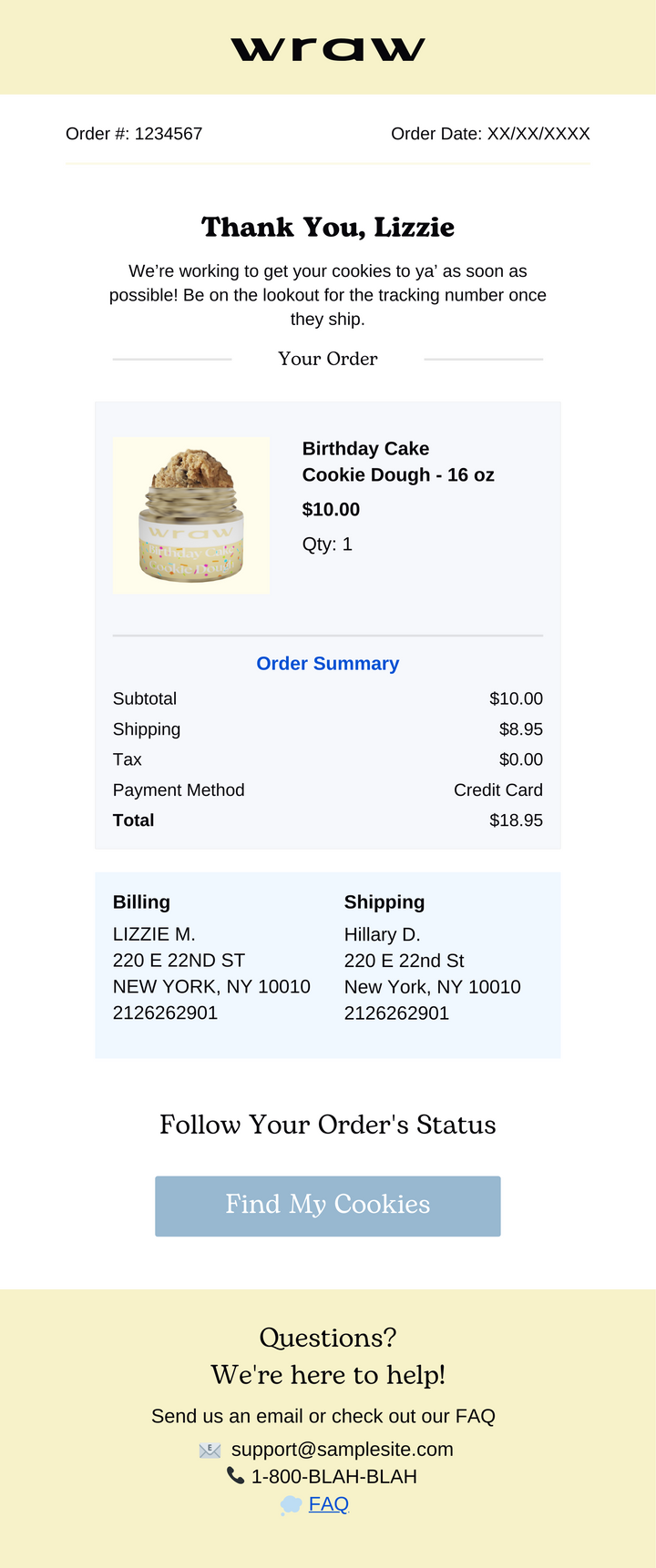This screenshot has height=1568, width=656.
Task: Click the $8.95 shipping cost
Action: (x=521, y=729)
